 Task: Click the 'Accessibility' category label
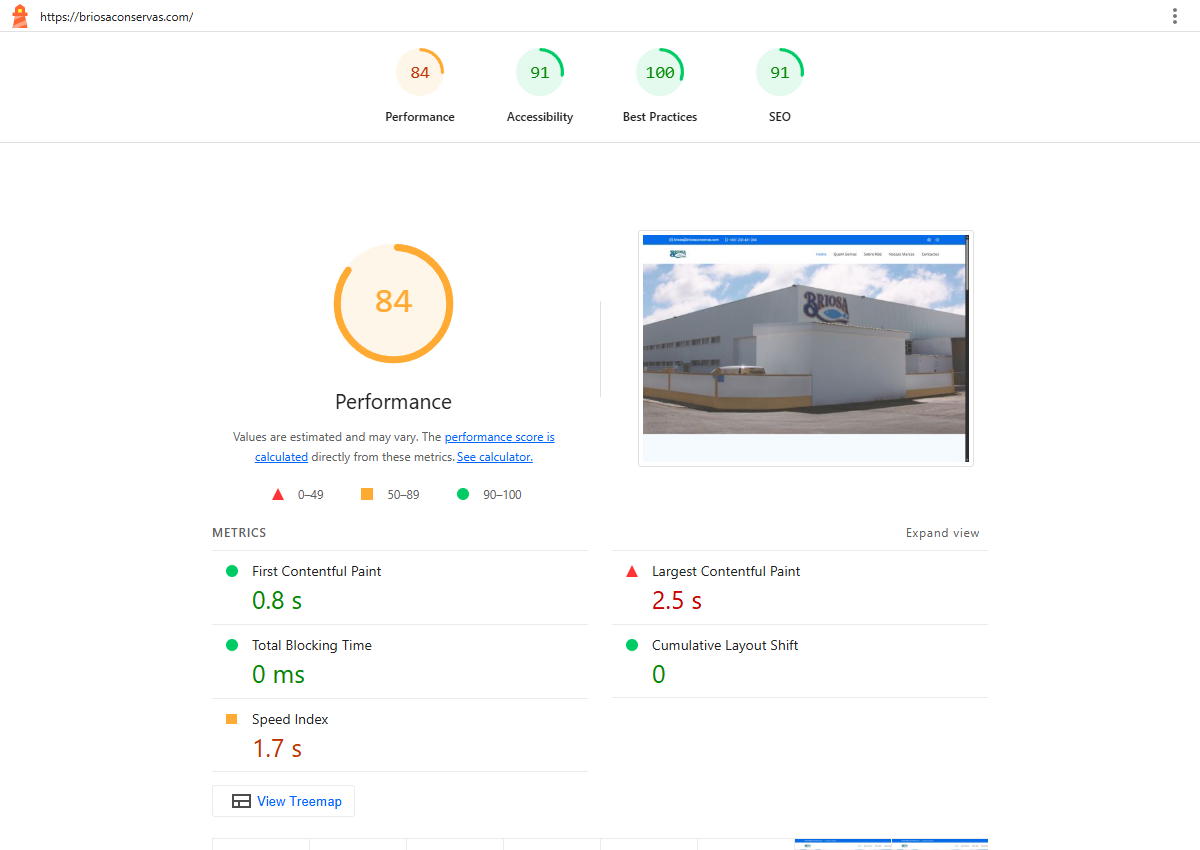tap(540, 117)
